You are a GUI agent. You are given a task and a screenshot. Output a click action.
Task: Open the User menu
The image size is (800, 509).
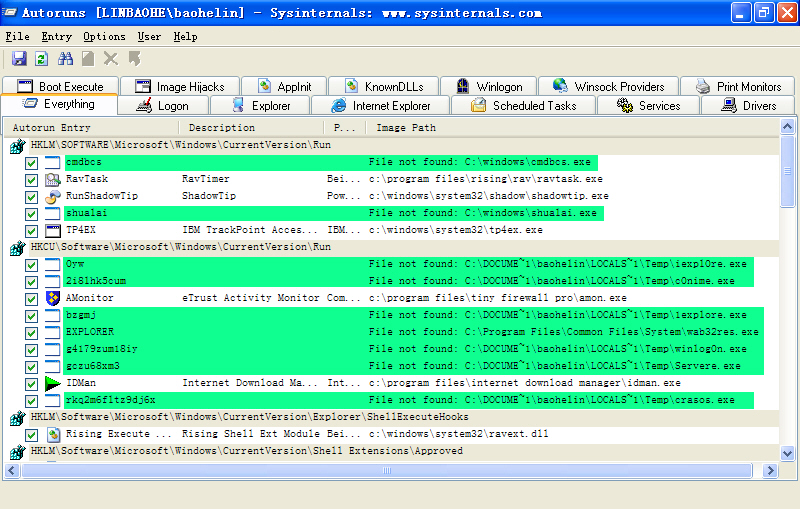pyautogui.click(x=149, y=37)
